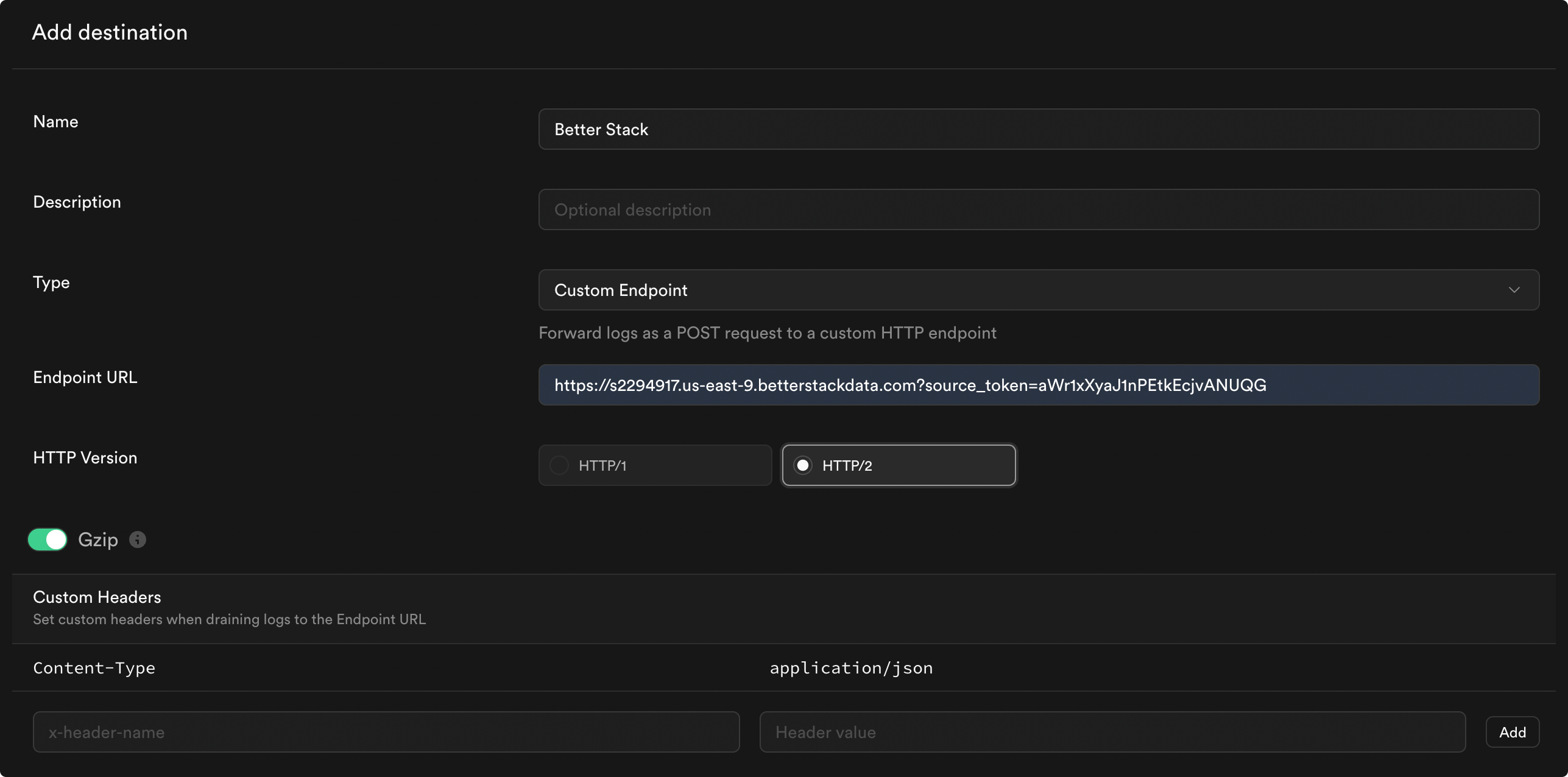Click the Gzip label next to the switch
The image size is (1568, 777).
pos(97,540)
